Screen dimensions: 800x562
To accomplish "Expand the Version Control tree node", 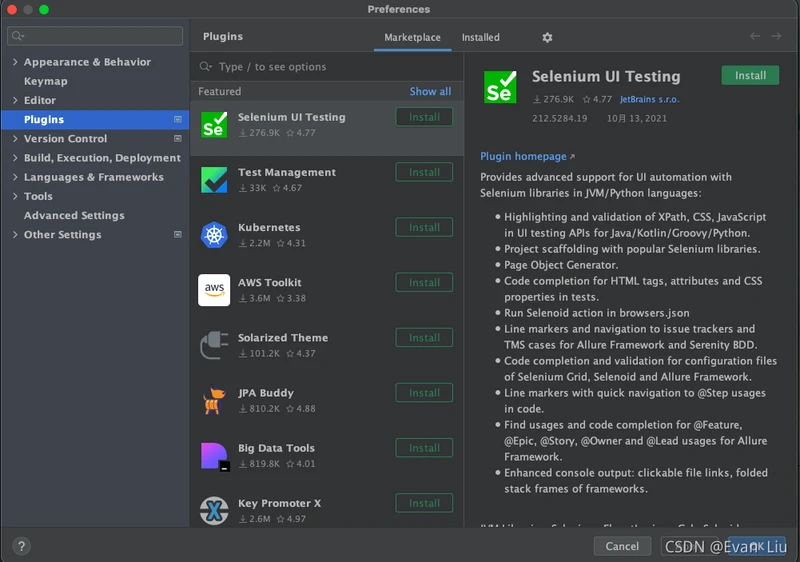I will coord(15,139).
